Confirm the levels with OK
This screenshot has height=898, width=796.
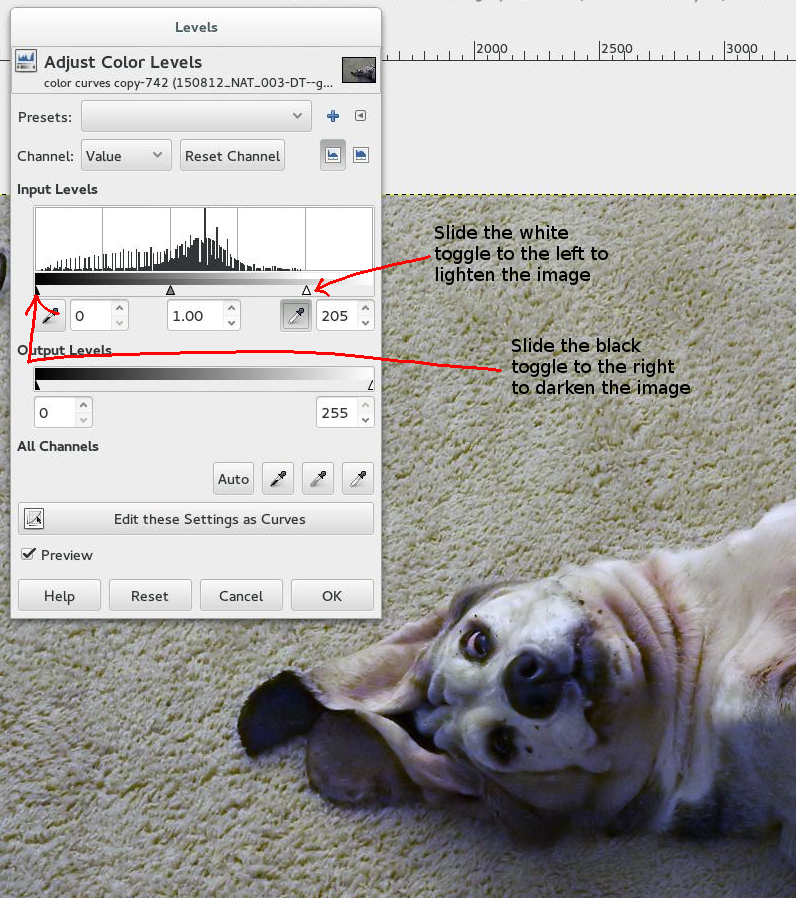tap(332, 596)
